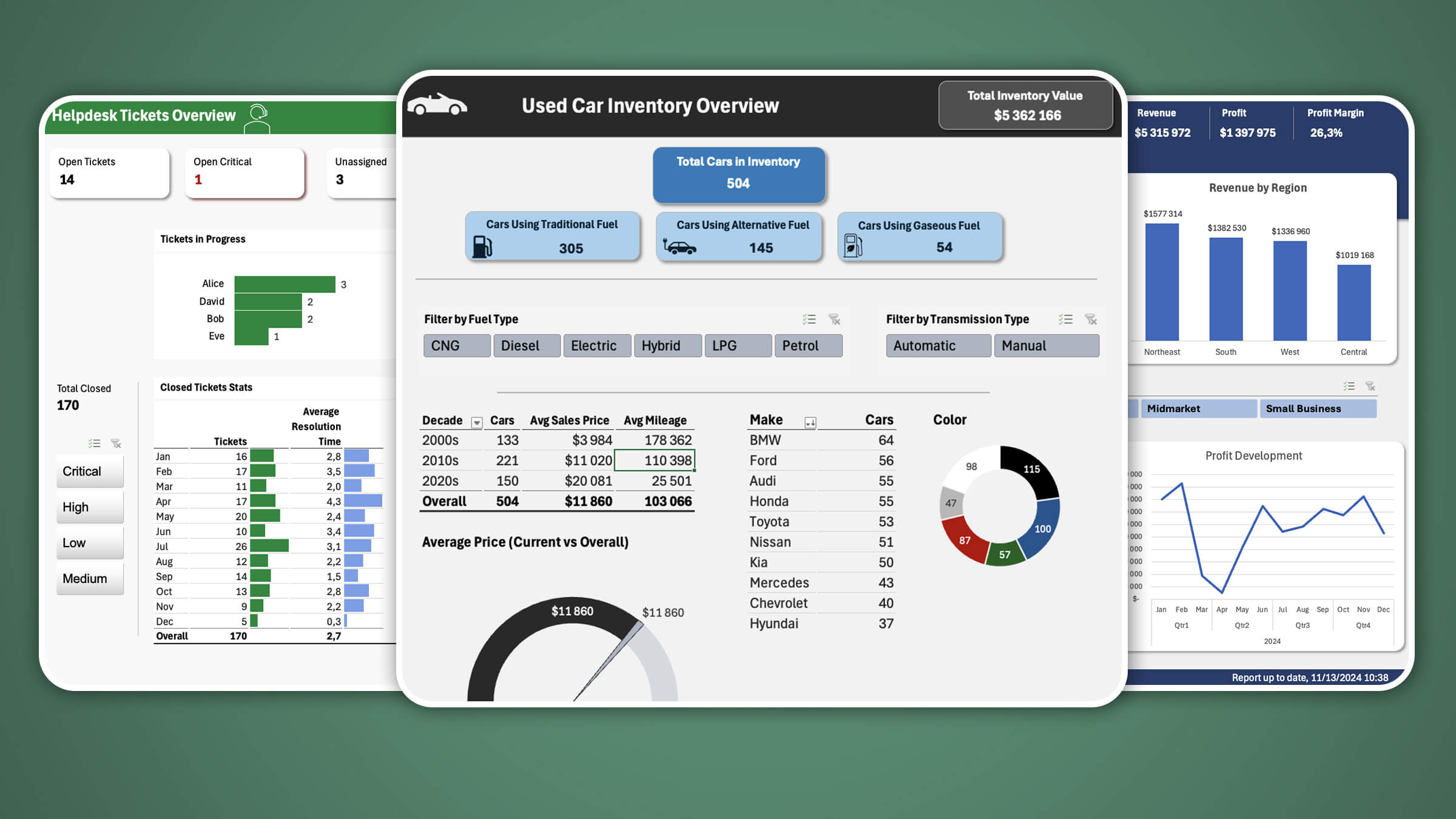Select the Small Business segment
1456x819 pixels.
pyautogui.click(x=1317, y=409)
